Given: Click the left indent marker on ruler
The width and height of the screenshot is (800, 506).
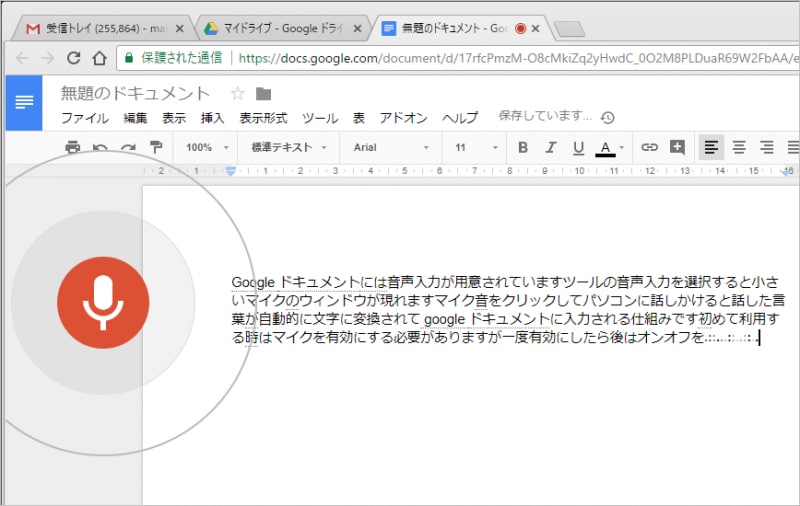Looking at the screenshot, I should tap(231, 171).
